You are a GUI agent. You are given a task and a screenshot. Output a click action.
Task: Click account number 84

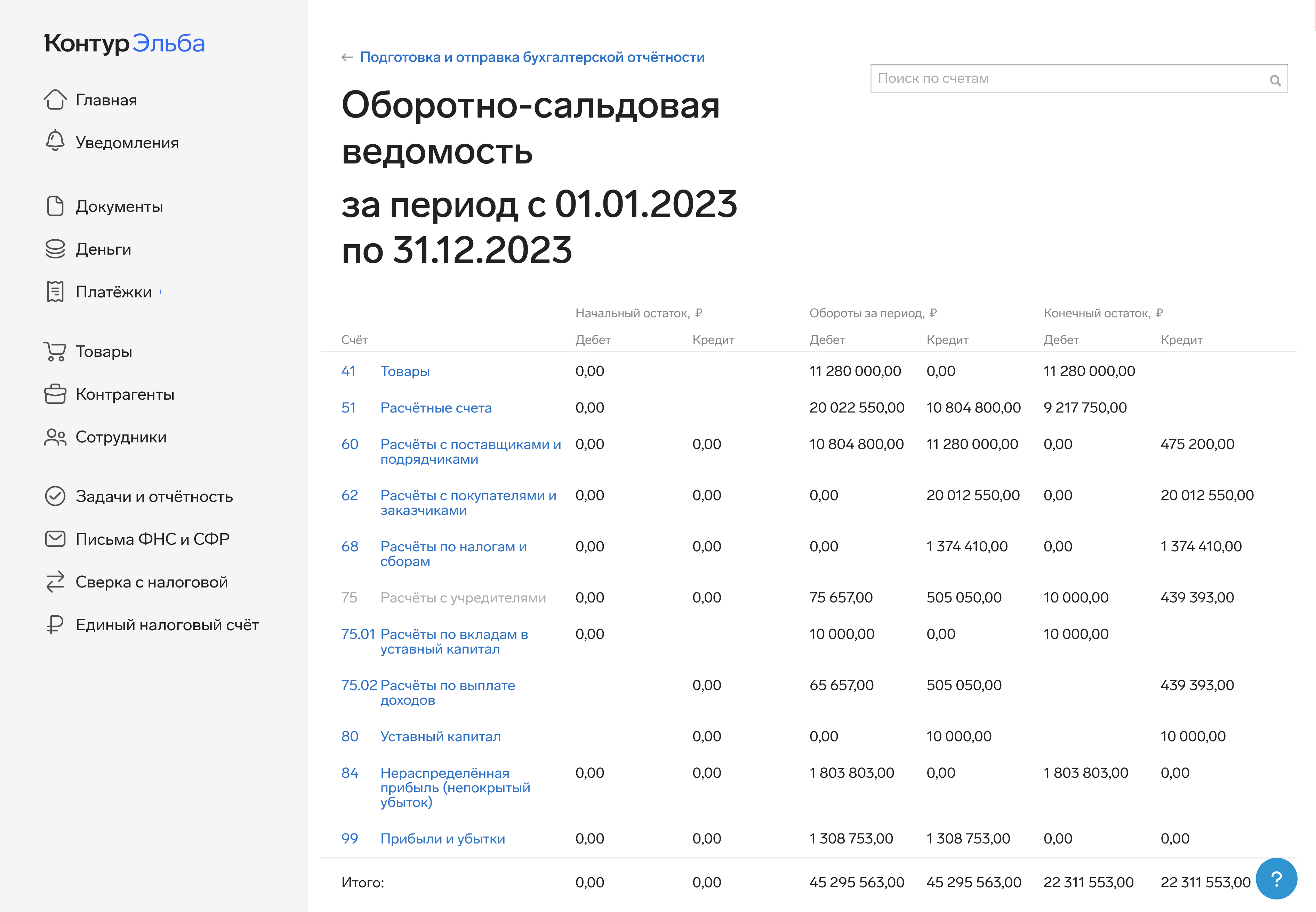350,773
